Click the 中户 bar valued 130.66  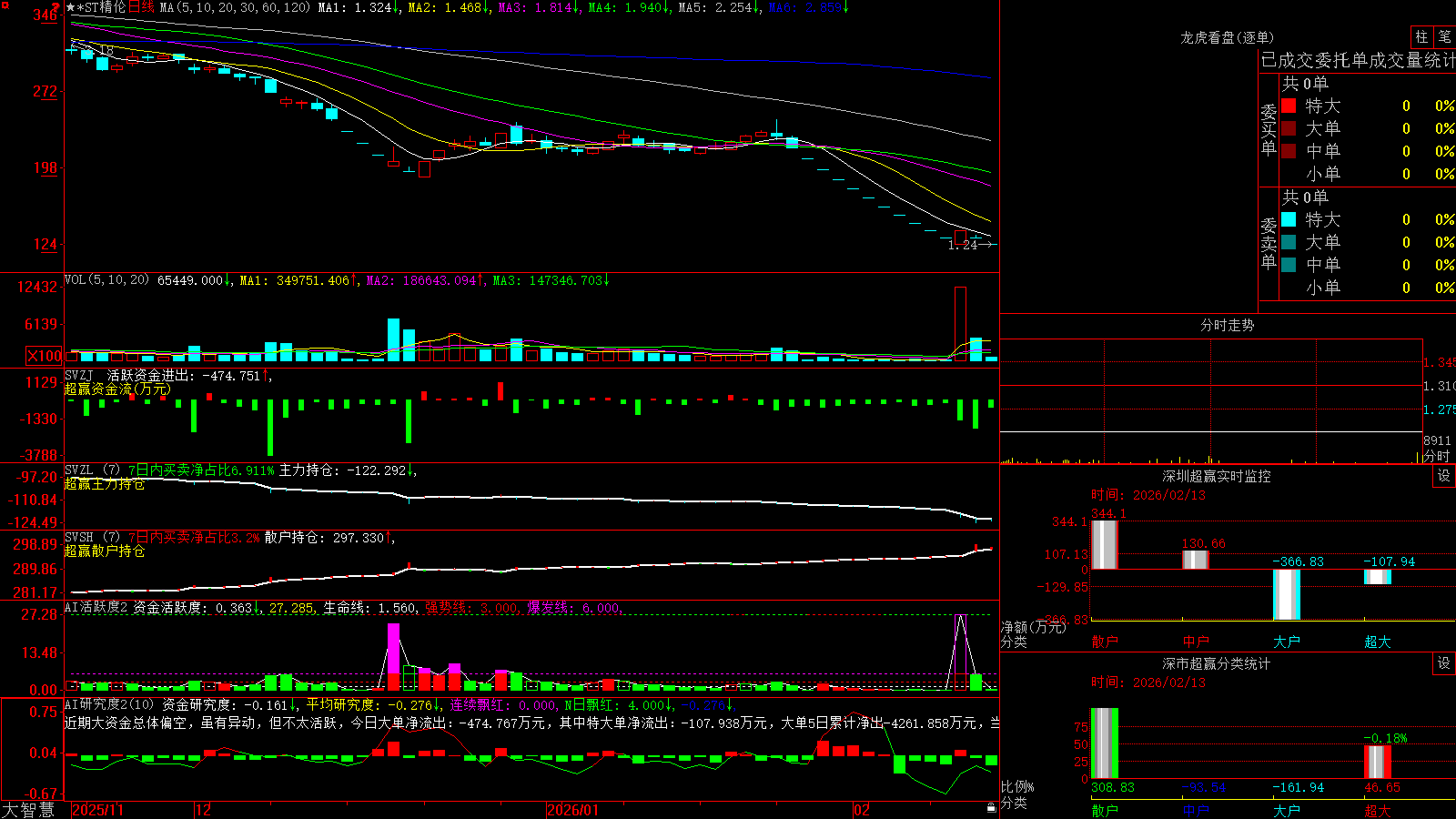point(1195,560)
